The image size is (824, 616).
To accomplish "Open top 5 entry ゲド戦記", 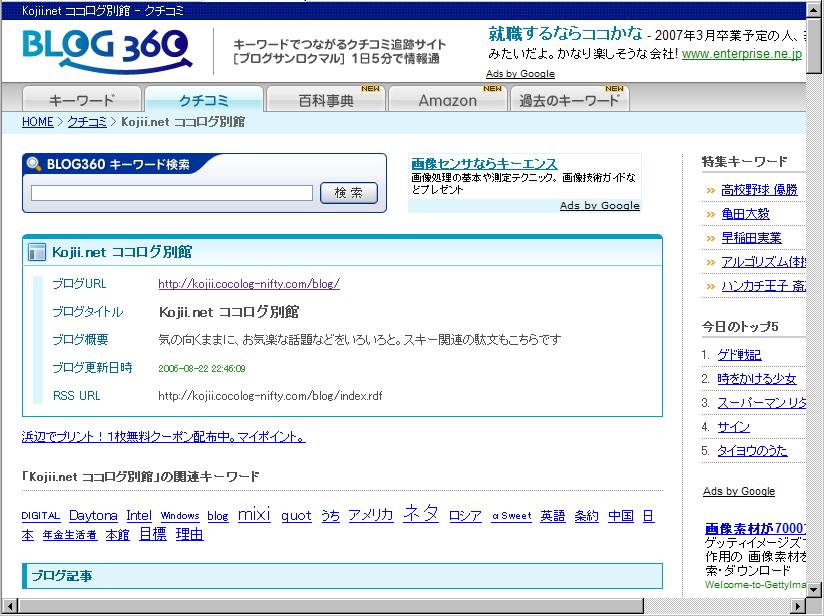I will tap(739, 355).
